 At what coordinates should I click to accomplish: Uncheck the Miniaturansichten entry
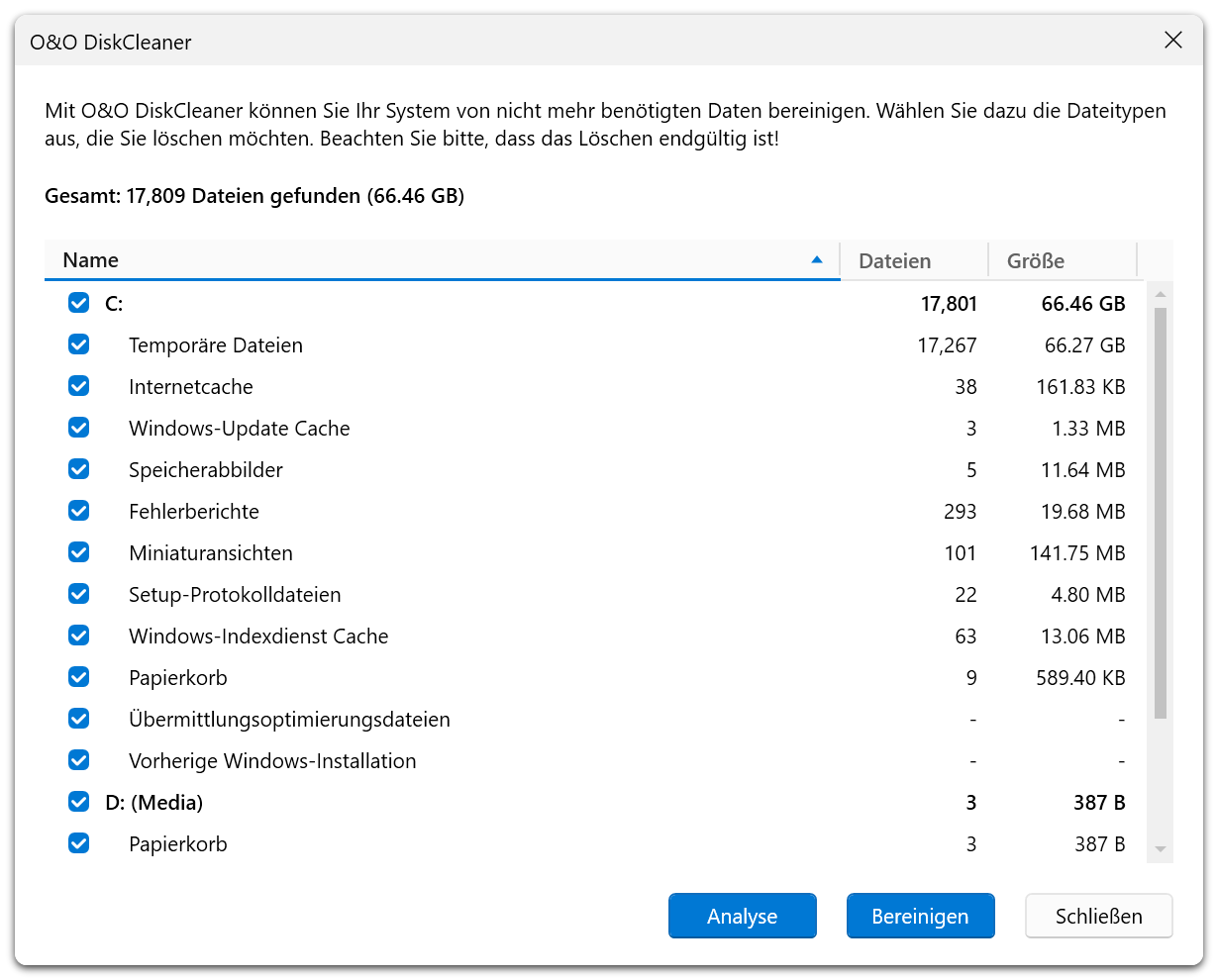coord(78,552)
